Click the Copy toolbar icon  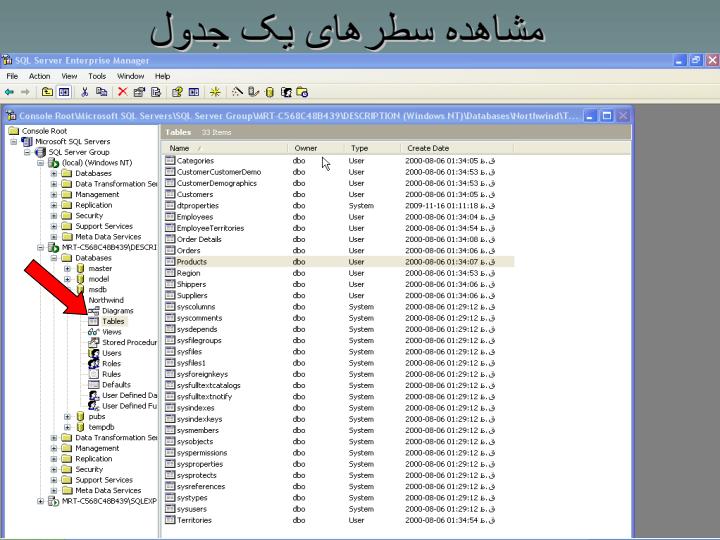101,92
